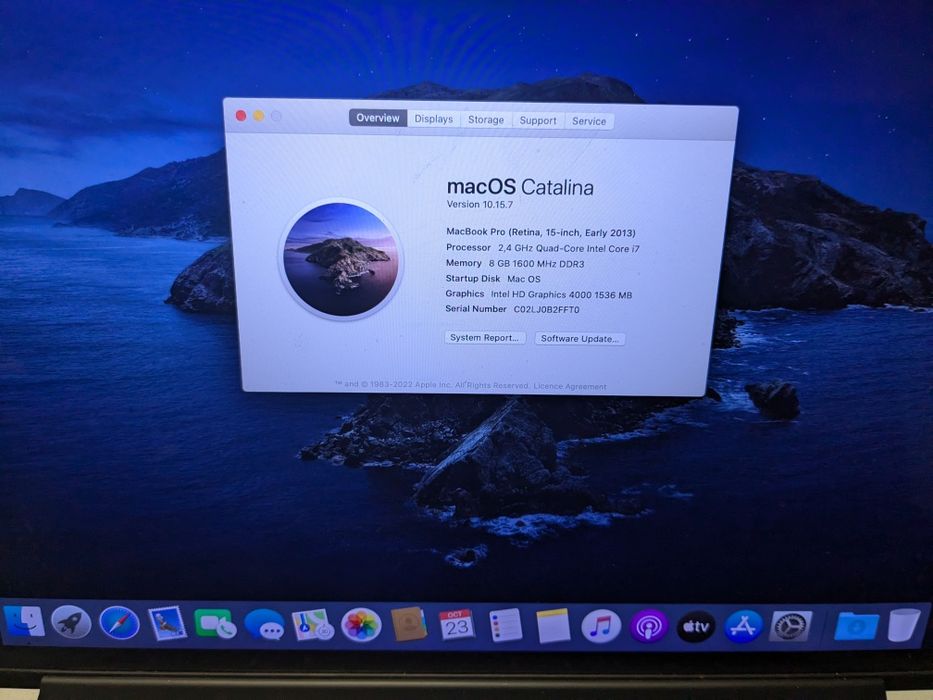Screen dimensions: 933x700
Task: Click MacBook Pro (Retina, 15-inch, Early 2013) text
Action: (x=541, y=232)
